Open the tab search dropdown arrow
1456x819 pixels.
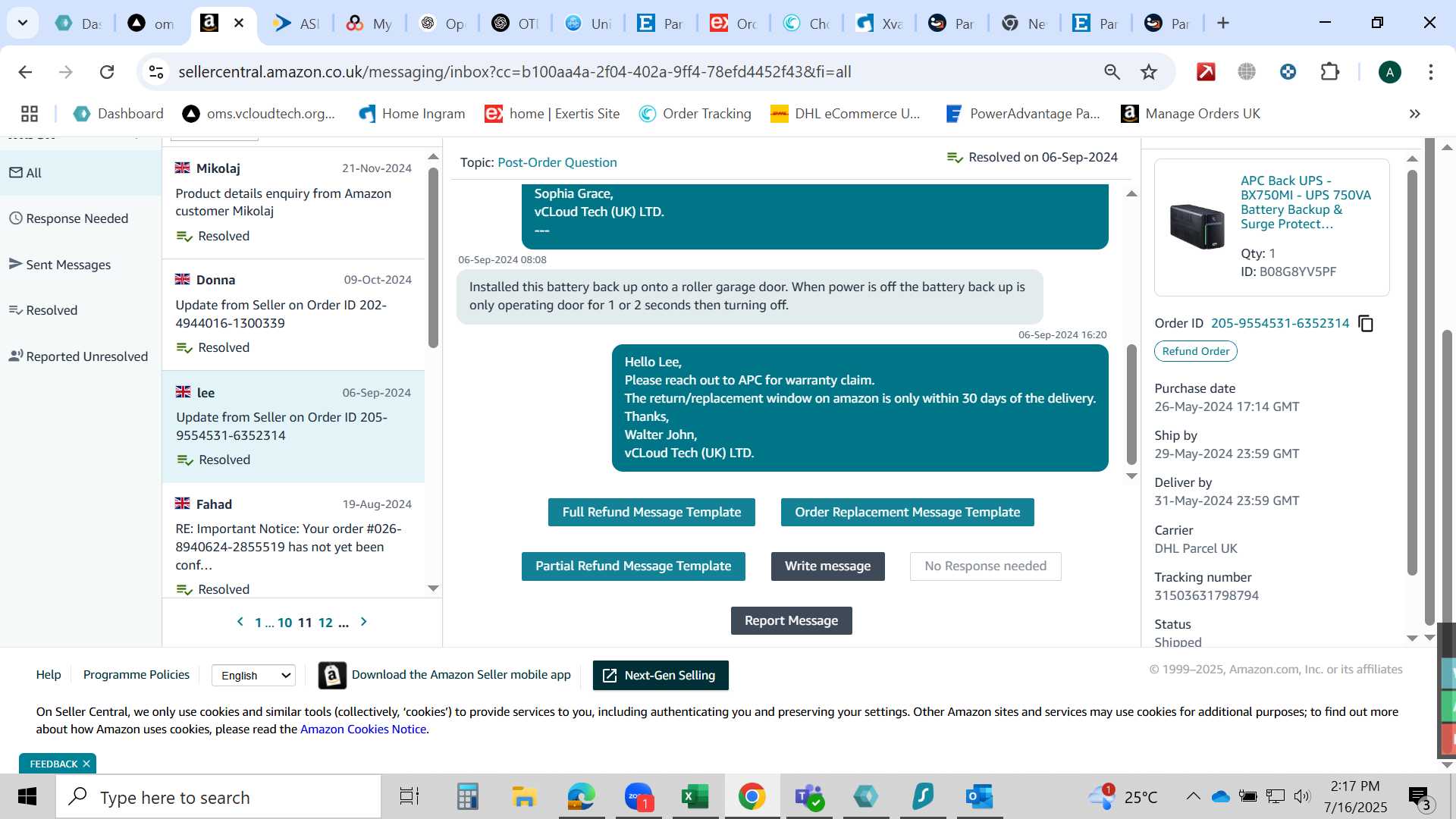coord(23,23)
